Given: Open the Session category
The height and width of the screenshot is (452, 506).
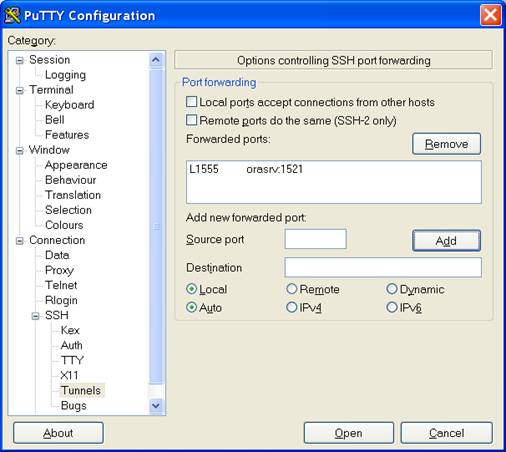Looking at the screenshot, I should point(49,60).
